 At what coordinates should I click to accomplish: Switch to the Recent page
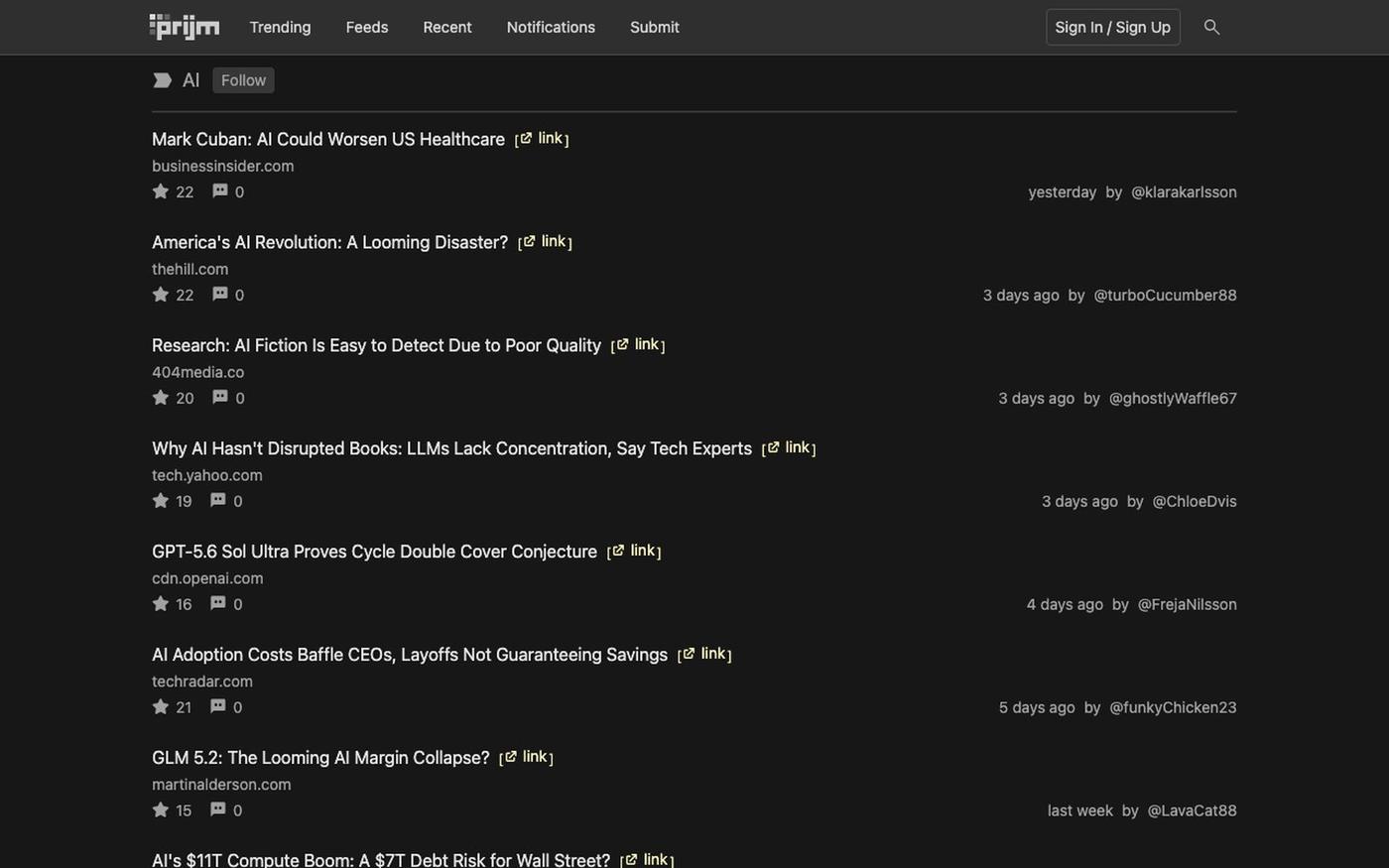(x=447, y=27)
